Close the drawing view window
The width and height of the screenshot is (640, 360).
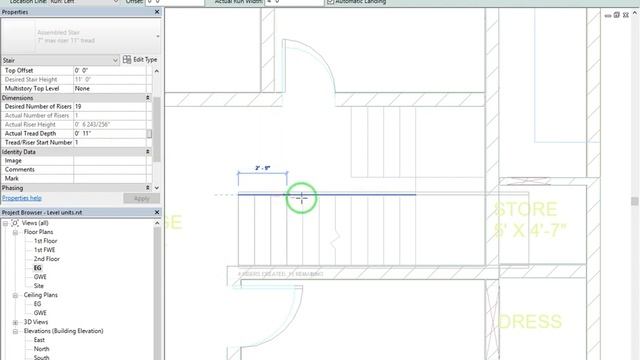coord(626,15)
